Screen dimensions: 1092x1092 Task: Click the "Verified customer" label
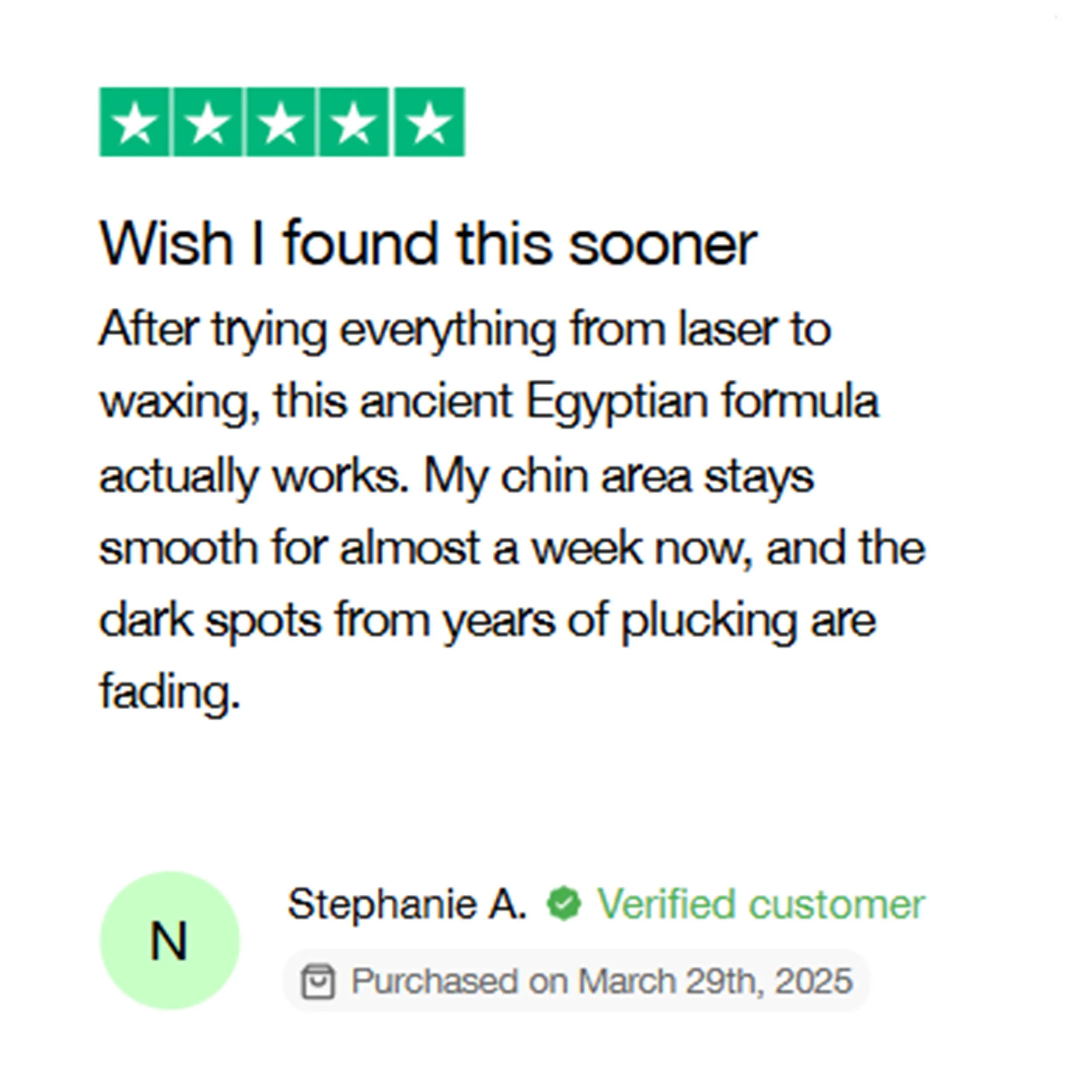[x=761, y=904]
